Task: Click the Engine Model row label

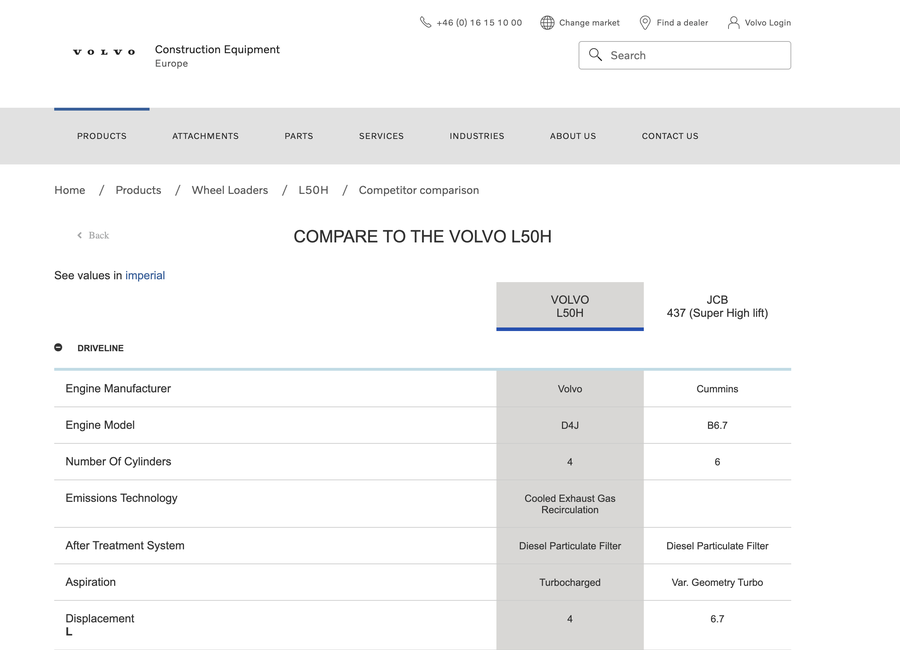Action: pos(100,425)
